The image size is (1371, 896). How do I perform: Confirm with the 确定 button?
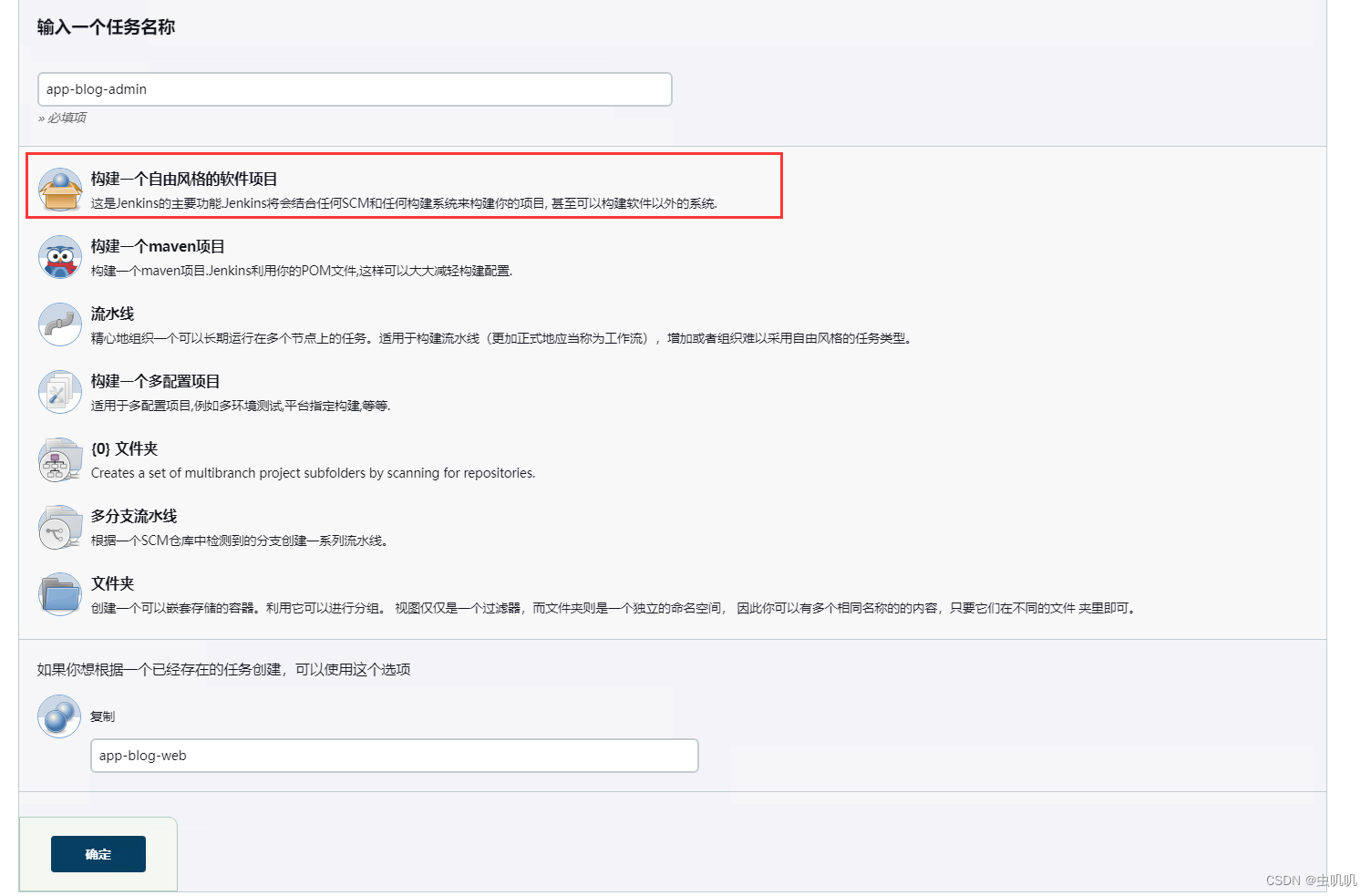tap(98, 854)
